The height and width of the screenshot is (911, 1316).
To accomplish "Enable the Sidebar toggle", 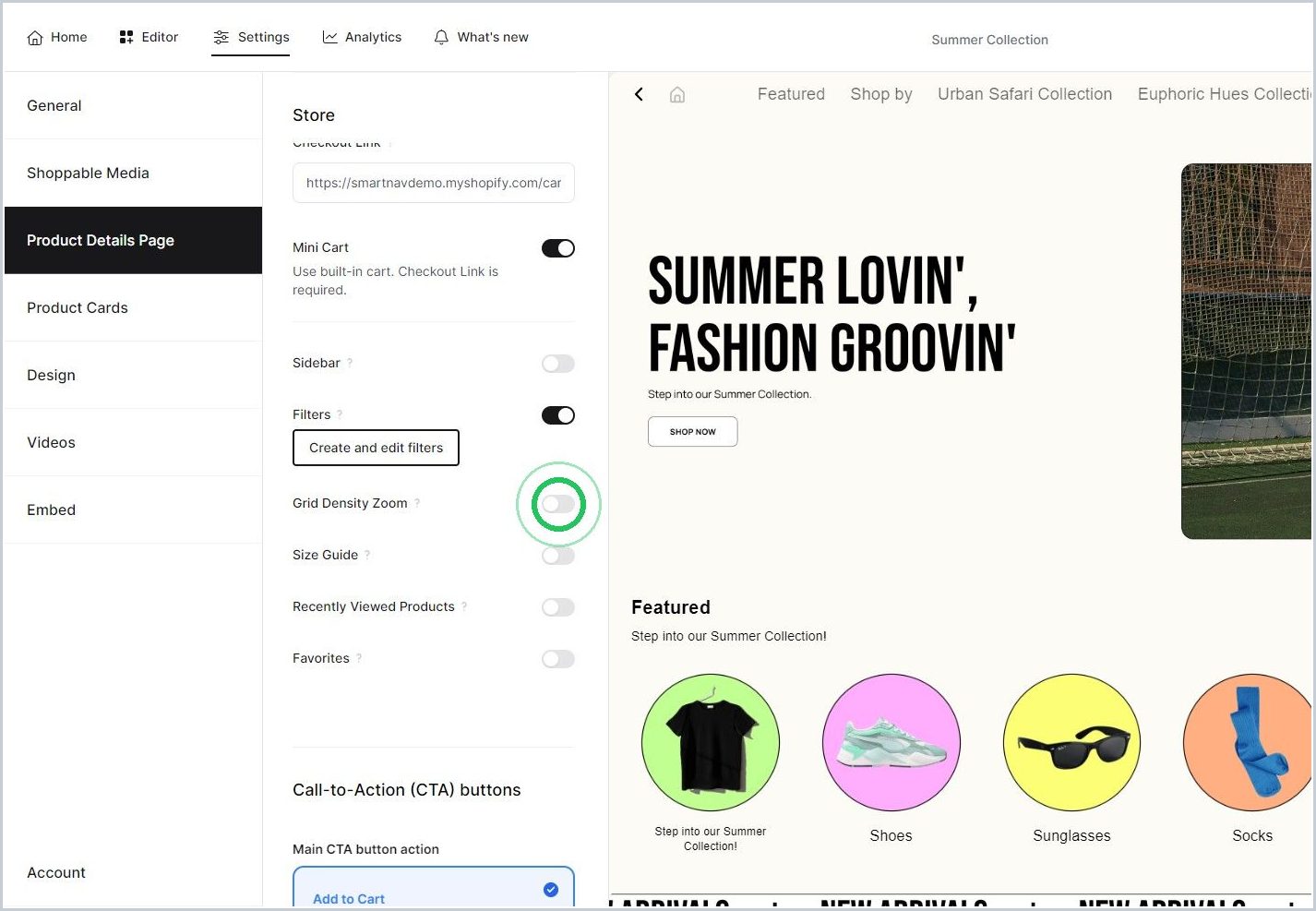I will point(558,364).
